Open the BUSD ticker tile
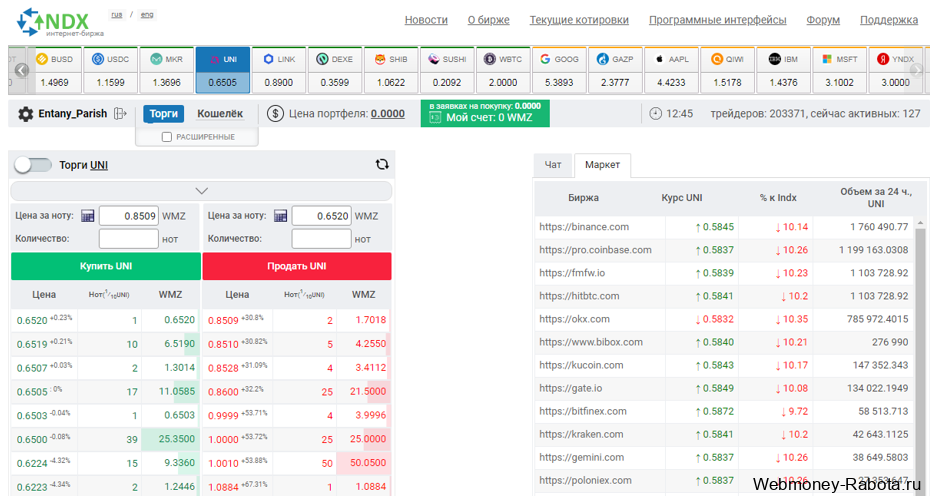The width and height of the screenshot is (930, 502). [55, 70]
